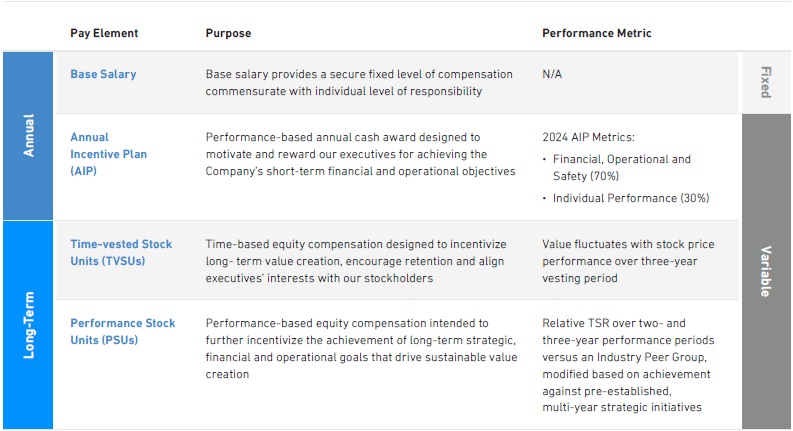Select Performance Stock Units (PSUs) label
Screen dimensions: 793x431
123,331
